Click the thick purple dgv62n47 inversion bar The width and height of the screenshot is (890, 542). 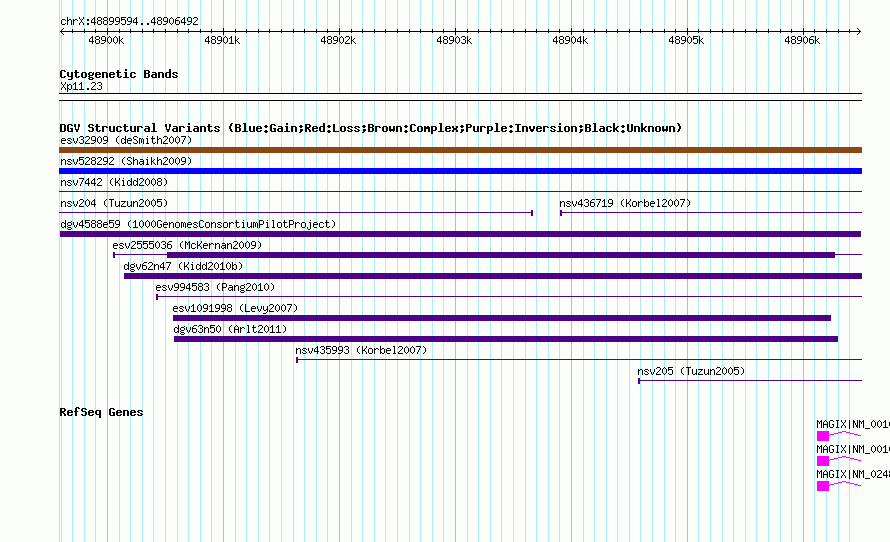(493, 276)
